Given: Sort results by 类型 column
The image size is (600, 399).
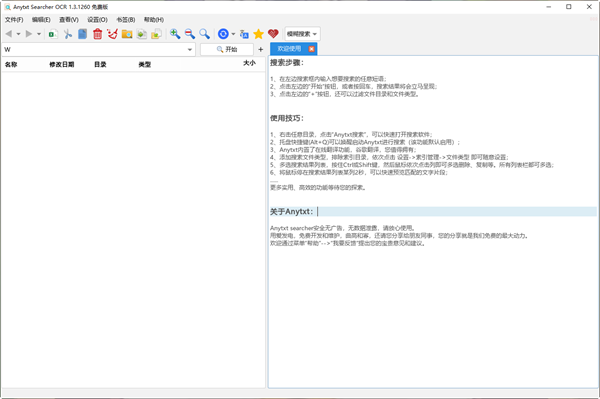Looking at the screenshot, I should [x=145, y=64].
